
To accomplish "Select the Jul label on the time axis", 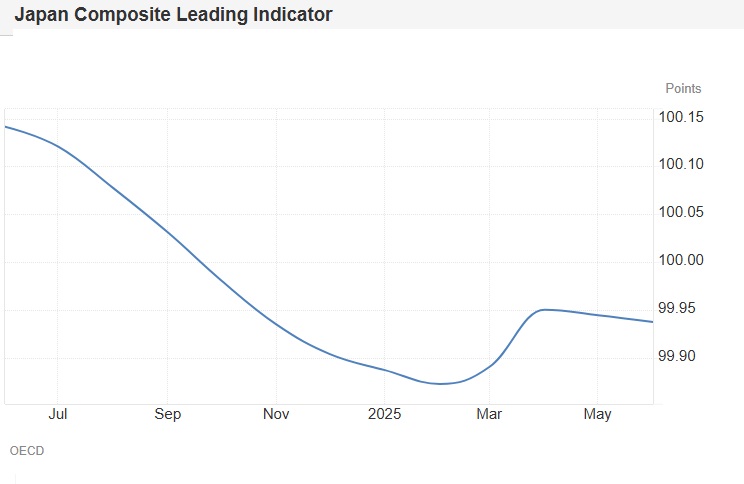I will (57, 414).
